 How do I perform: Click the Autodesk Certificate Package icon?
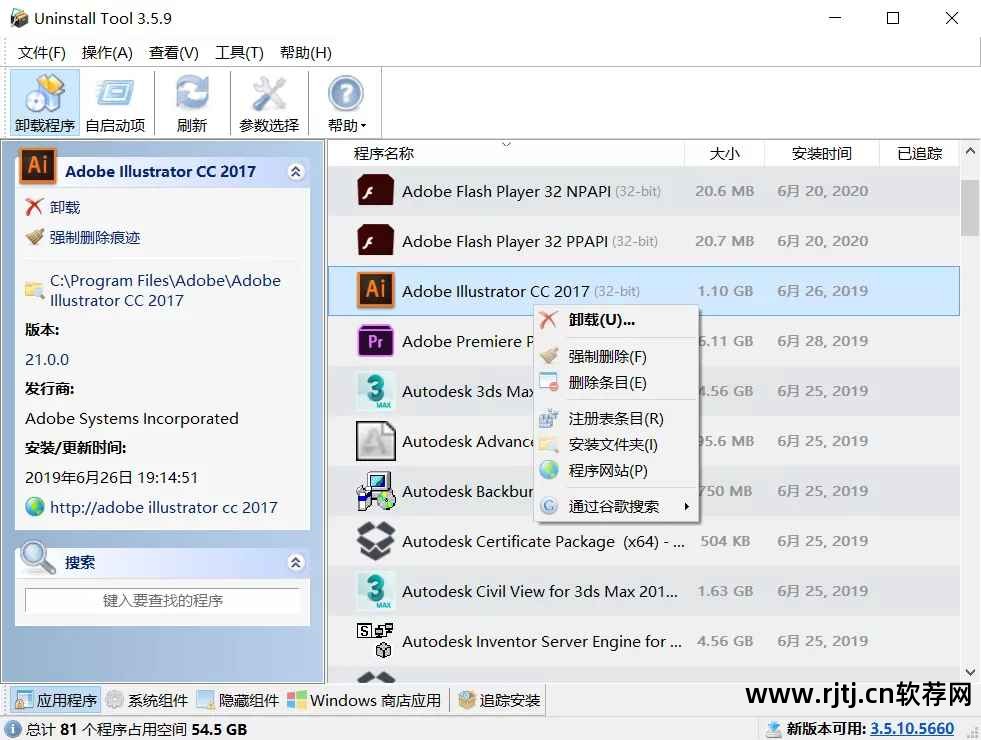point(375,541)
